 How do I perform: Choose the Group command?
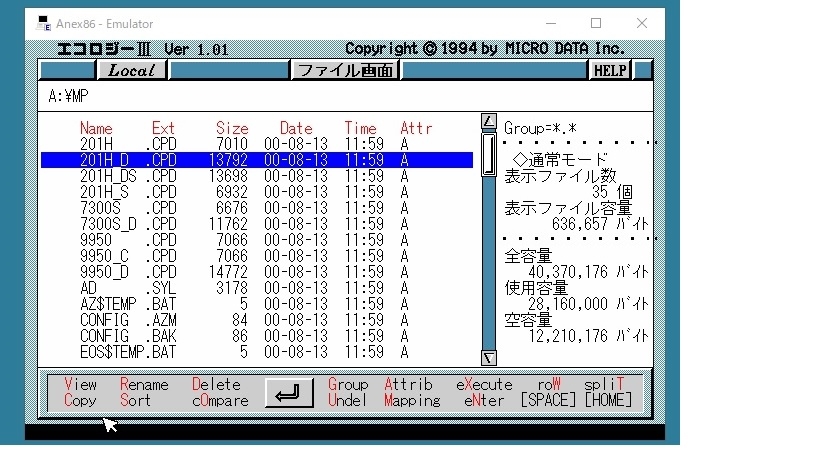(348, 384)
